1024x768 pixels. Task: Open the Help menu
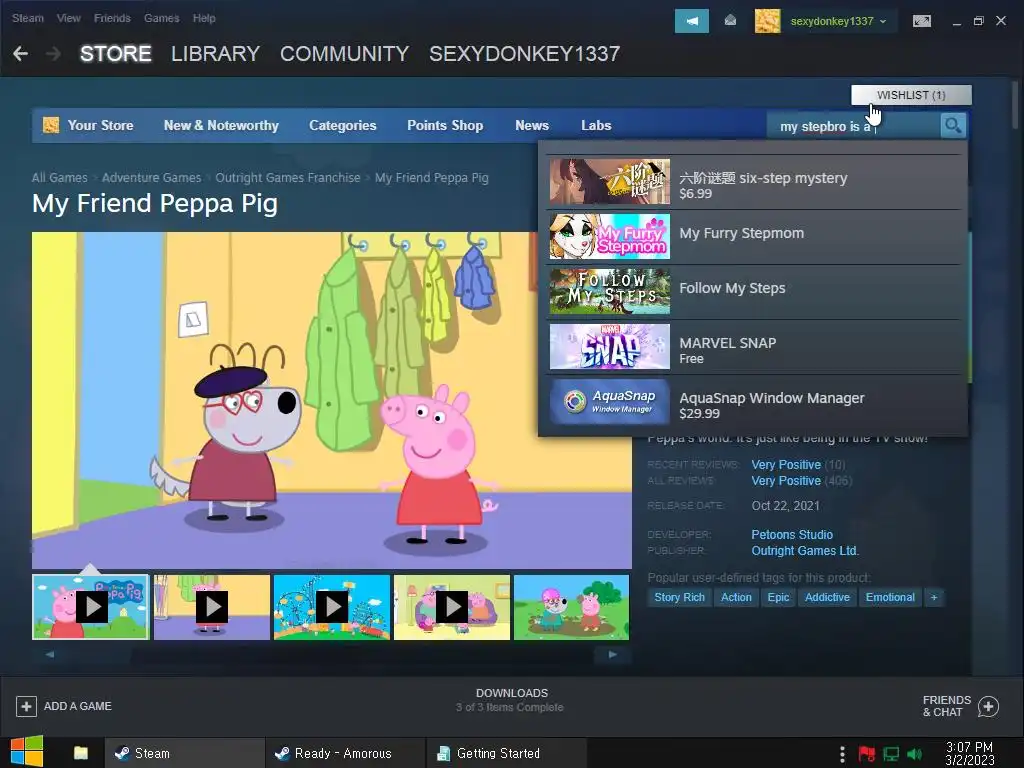204,18
